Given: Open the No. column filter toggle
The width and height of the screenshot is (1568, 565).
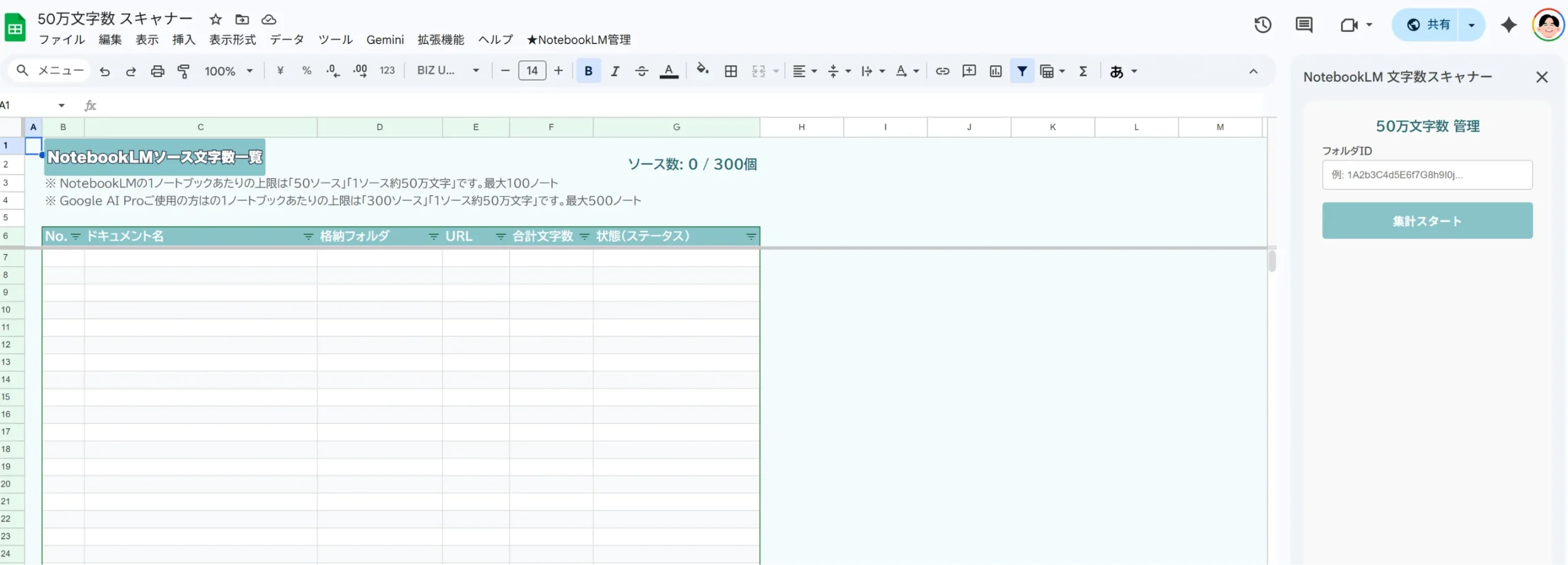Looking at the screenshot, I should click(x=76, y=237).
